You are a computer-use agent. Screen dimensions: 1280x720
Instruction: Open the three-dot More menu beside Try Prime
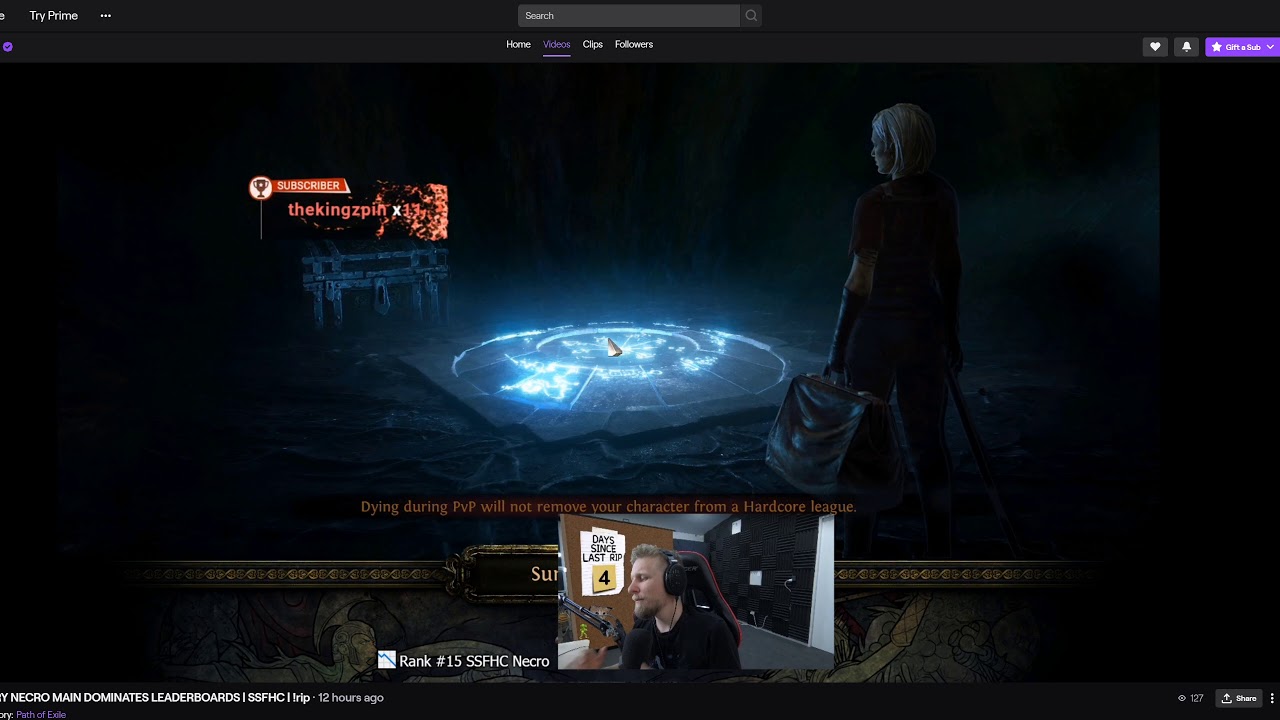pos(106,16)
